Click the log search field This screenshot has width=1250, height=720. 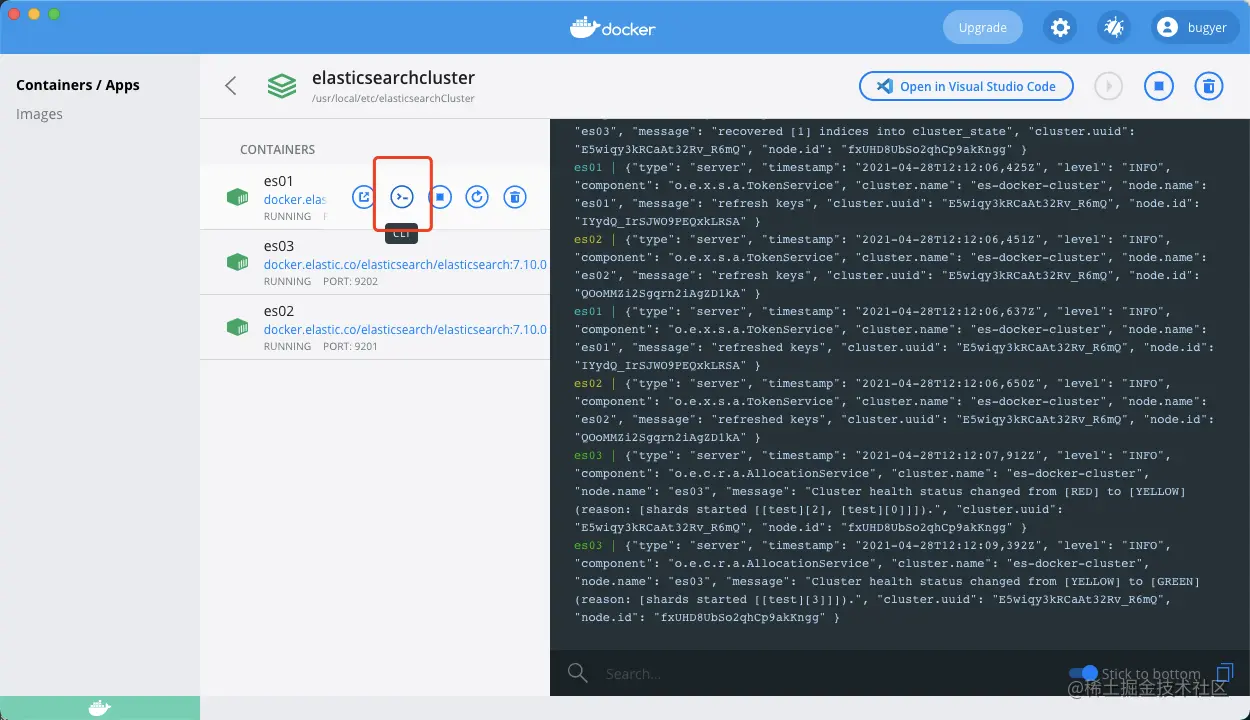pyautogui.click(x=825, y=674)
